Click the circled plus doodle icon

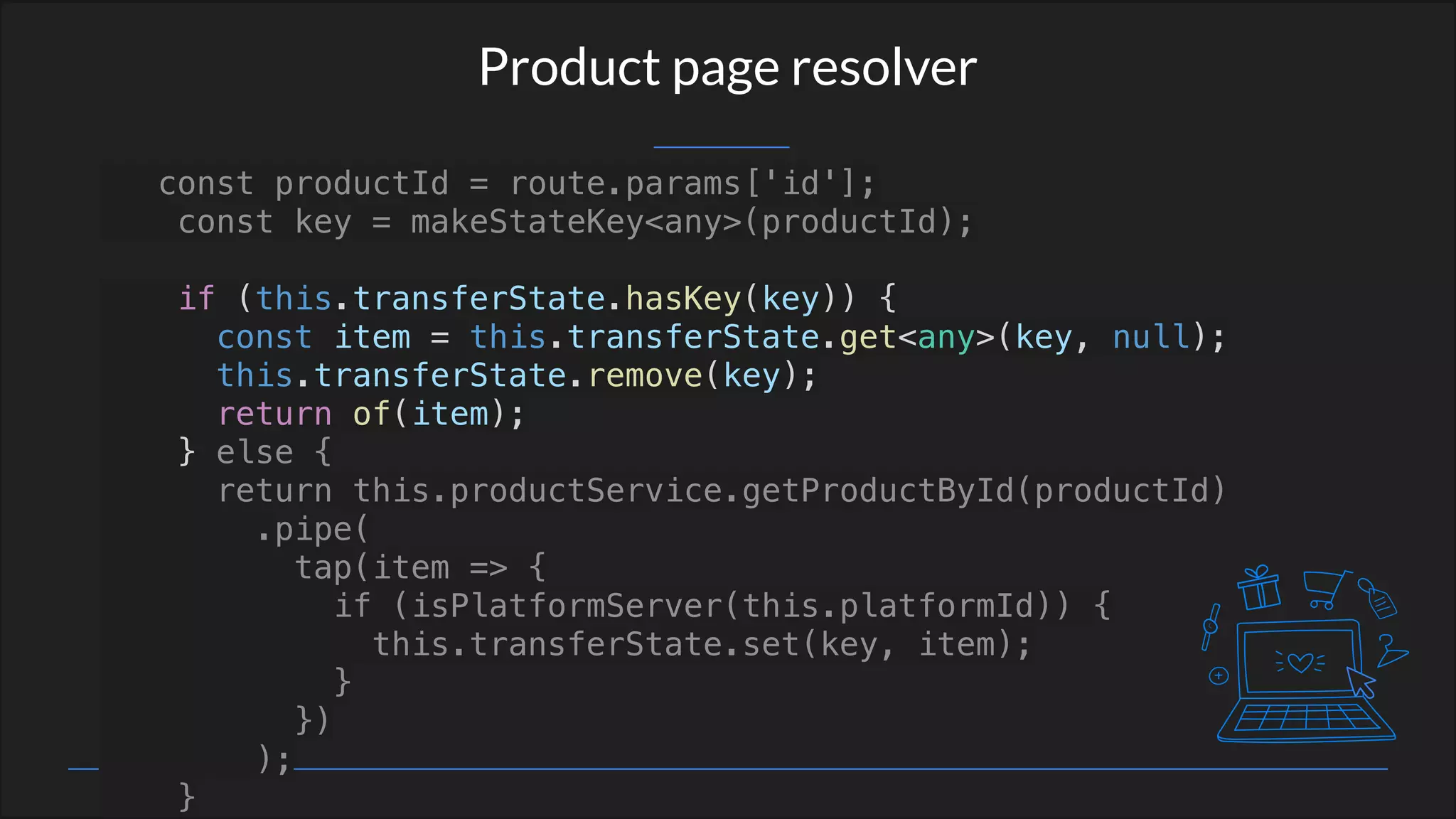(x=1219, y=675)
